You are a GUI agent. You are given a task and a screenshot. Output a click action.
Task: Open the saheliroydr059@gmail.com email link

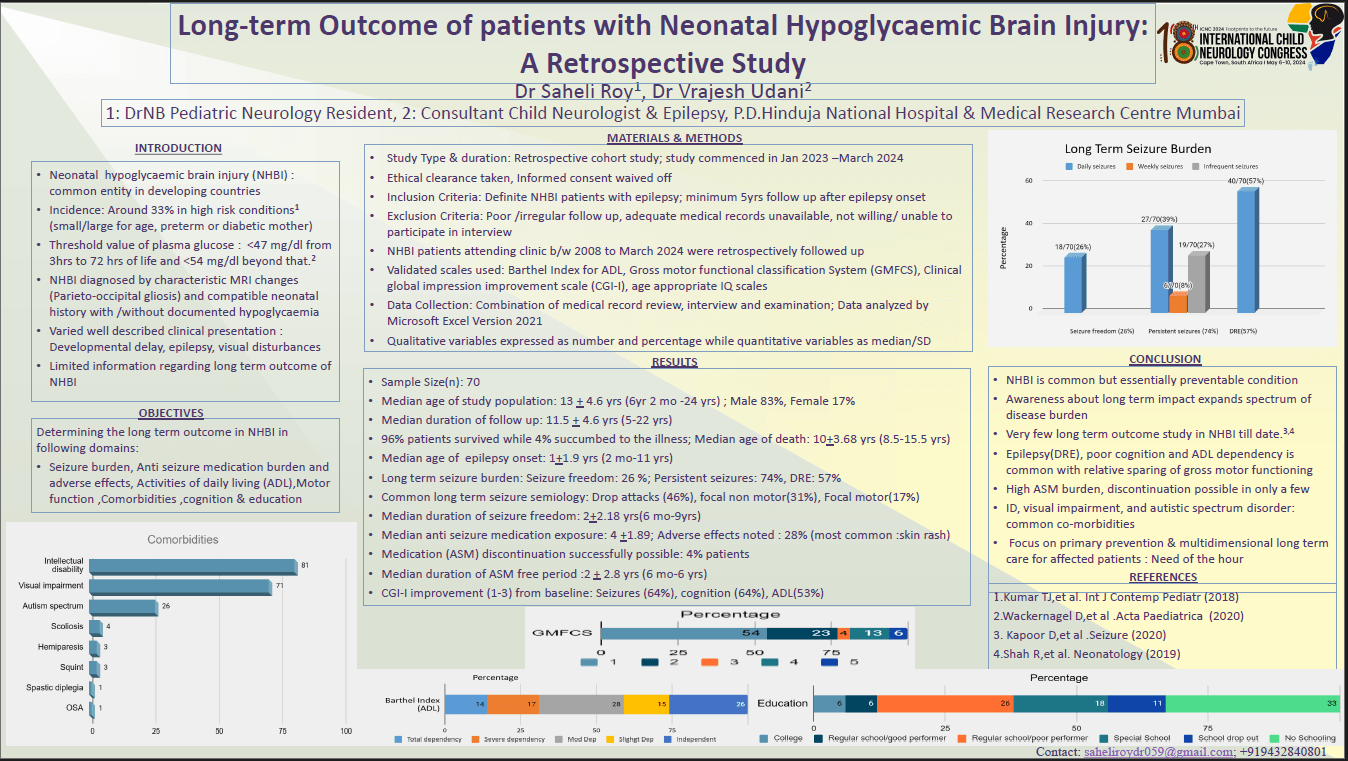[x=1159, y=752]
